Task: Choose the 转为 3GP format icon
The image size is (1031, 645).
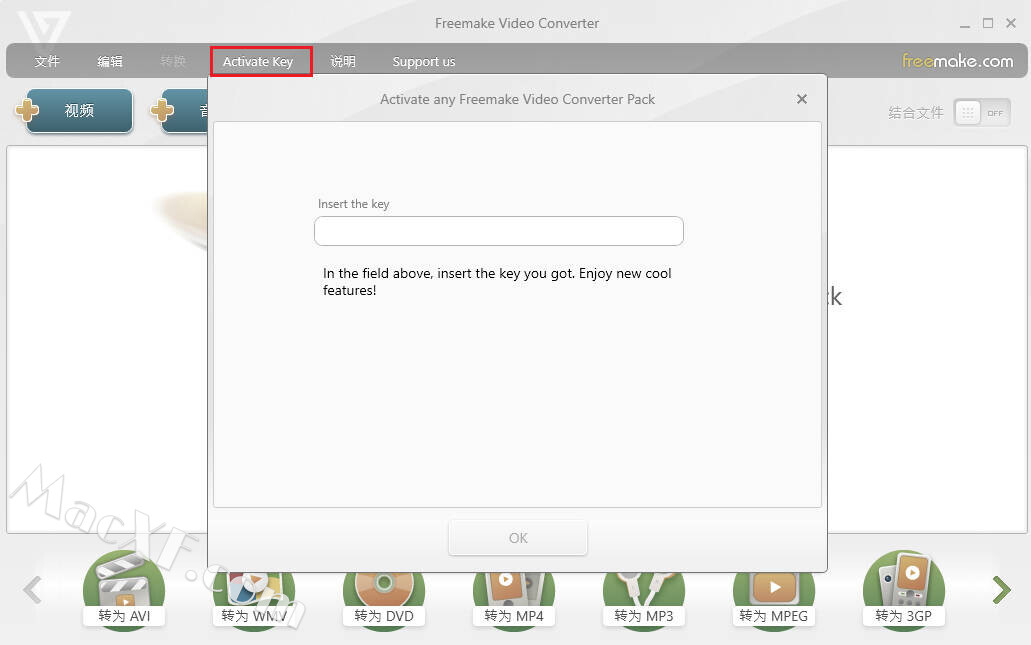Action: (x=903, y=592)
